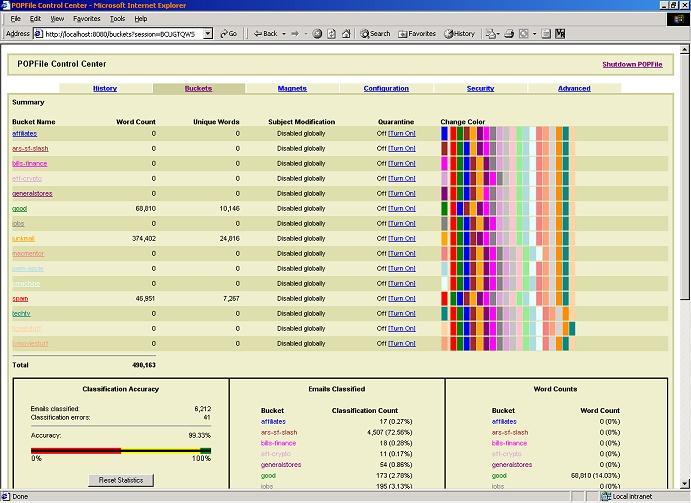Click the Edit page toolbar icon
Viewport: 691px width, 503px height.
[523, 34]
